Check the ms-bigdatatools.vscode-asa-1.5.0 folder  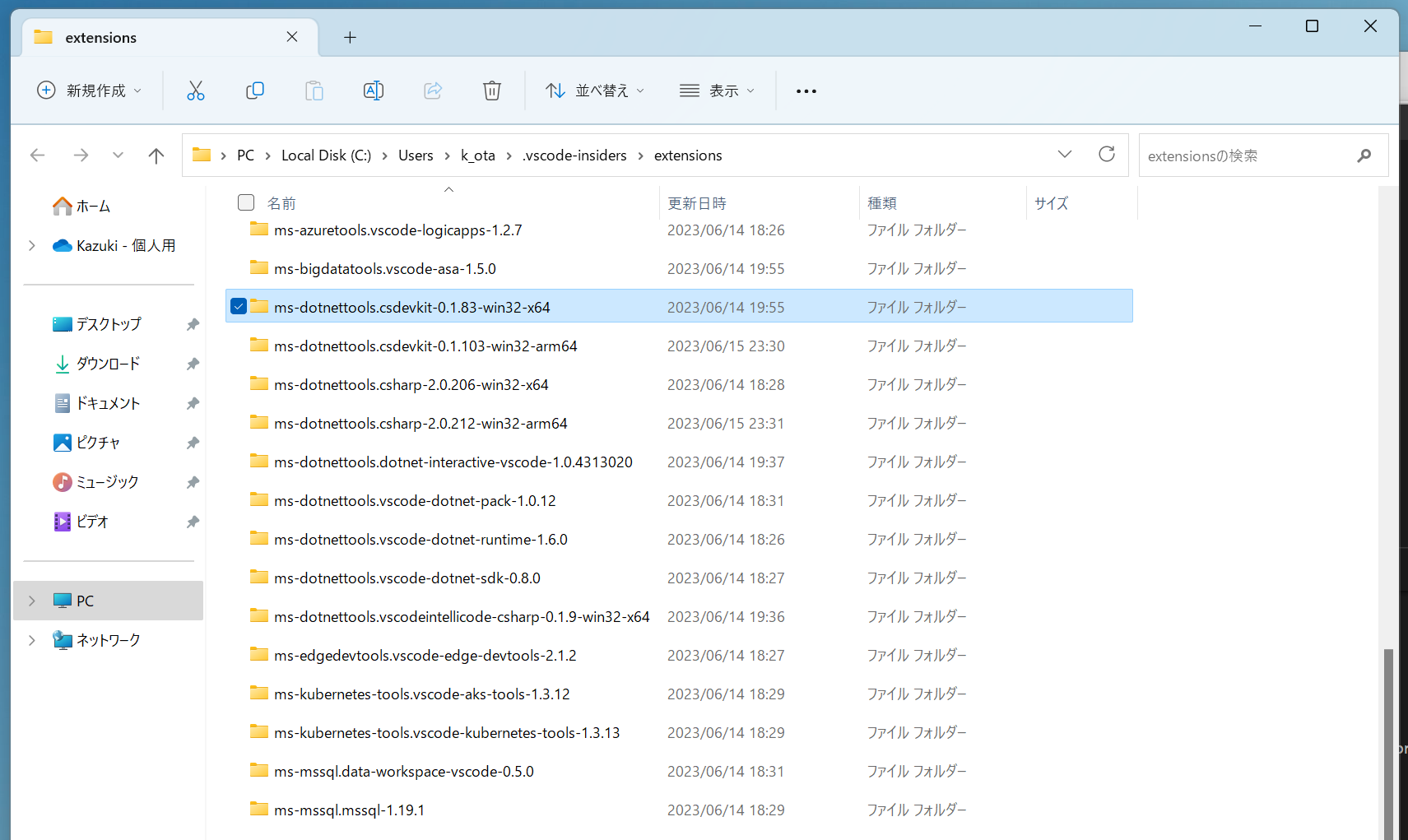[x=238, y=267]
